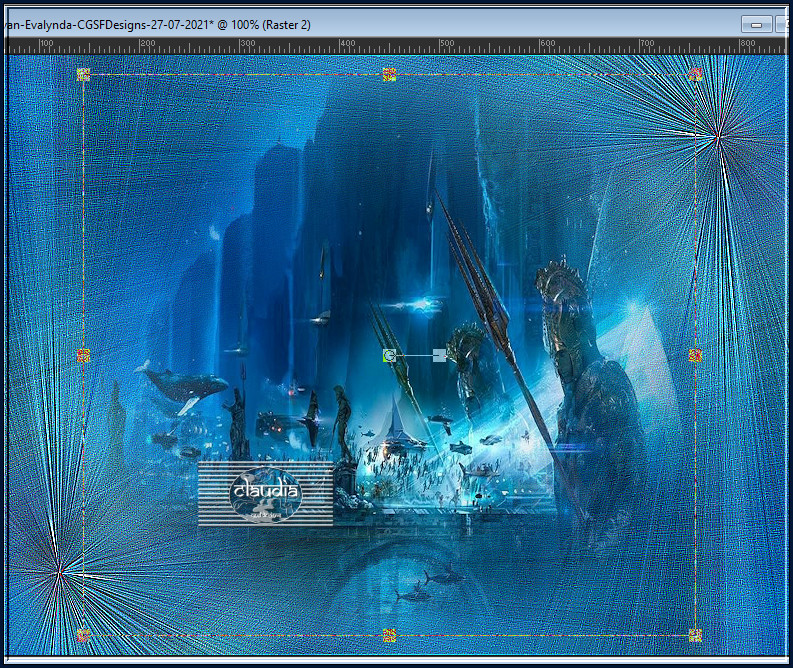Viewport: 793px width, 668px height.
Task: Click the top-center edge selection handle
Action: (389, 75)
